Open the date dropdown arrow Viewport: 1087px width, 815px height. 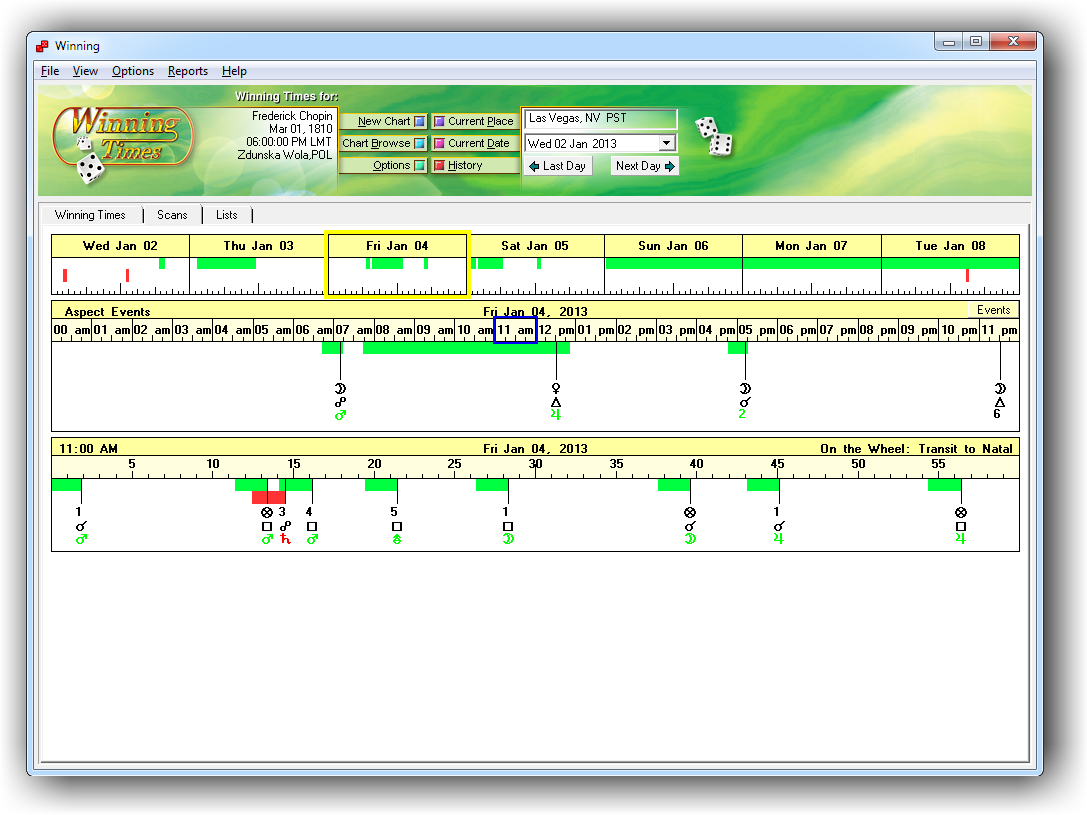pyautogui.click(x=666, y=143)
